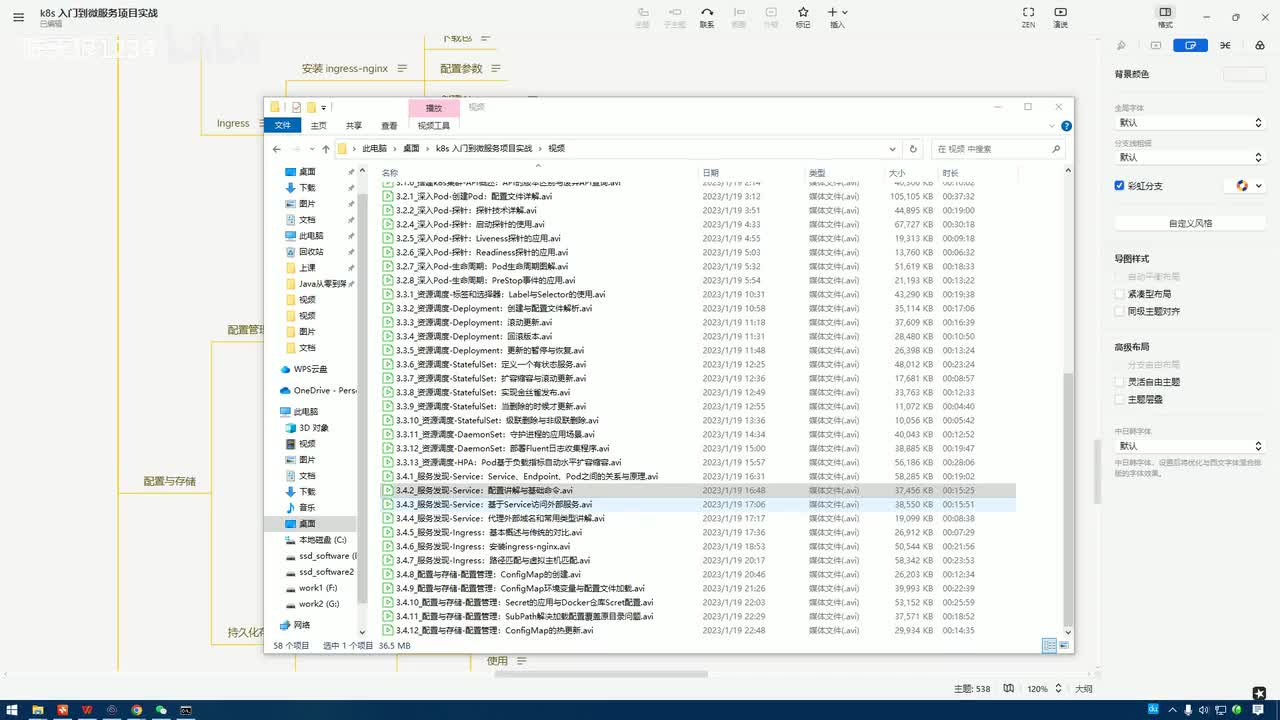
Task: Click the properties icon in quick access toolbar
Action: point(296,107)
